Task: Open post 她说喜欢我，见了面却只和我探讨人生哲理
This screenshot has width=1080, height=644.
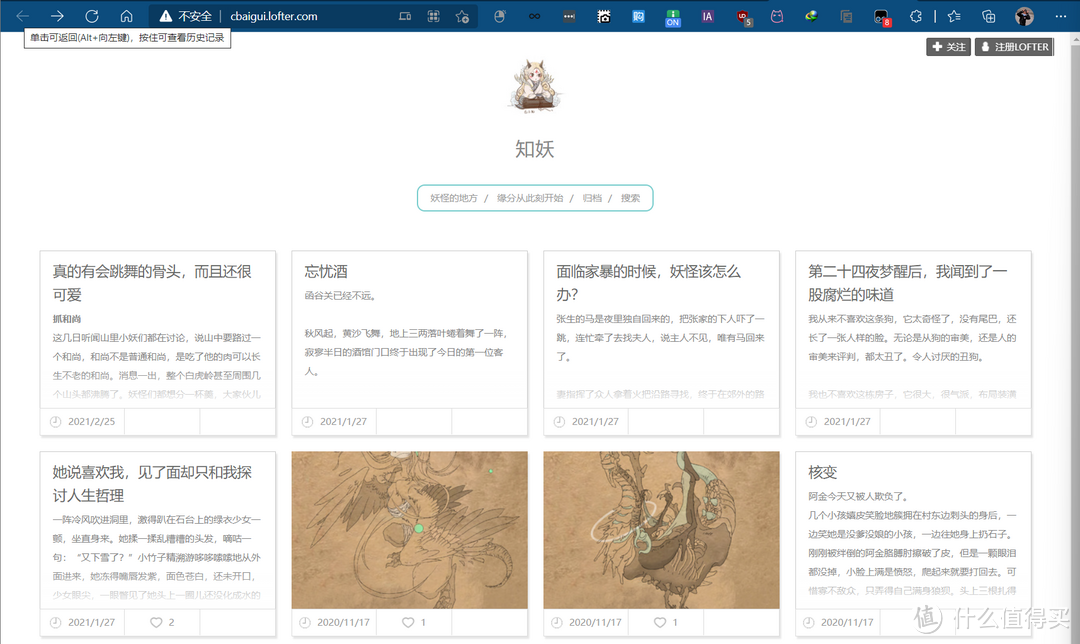Action: [x=152, y=484]
